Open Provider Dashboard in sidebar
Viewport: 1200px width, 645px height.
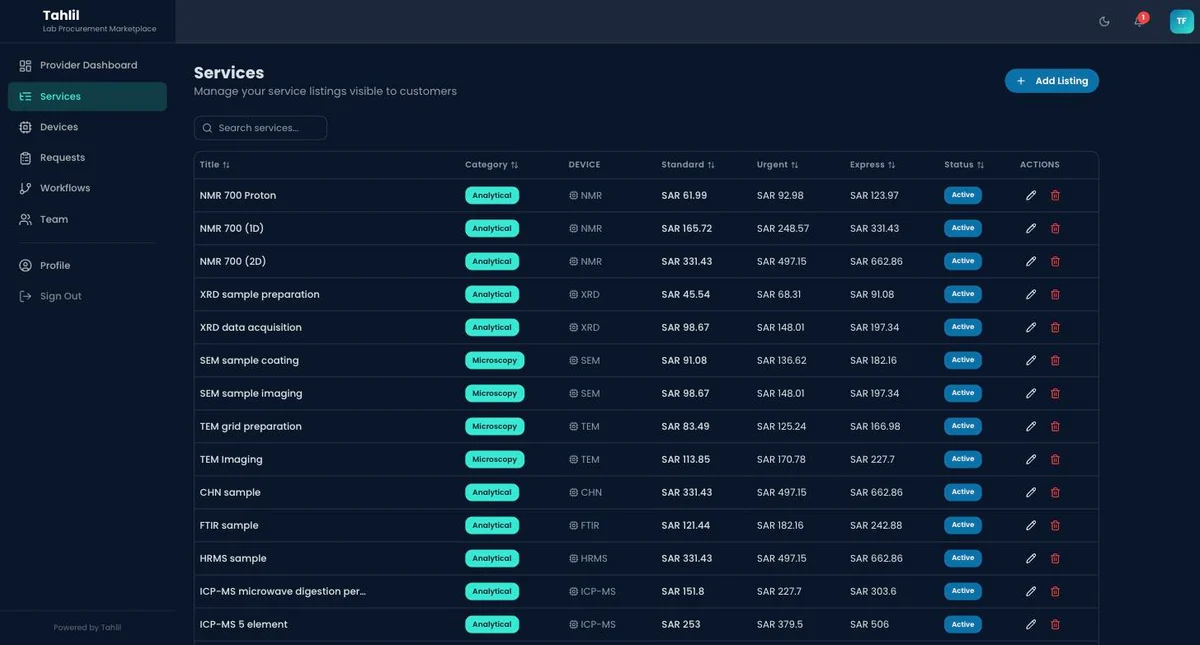point(87,65)
